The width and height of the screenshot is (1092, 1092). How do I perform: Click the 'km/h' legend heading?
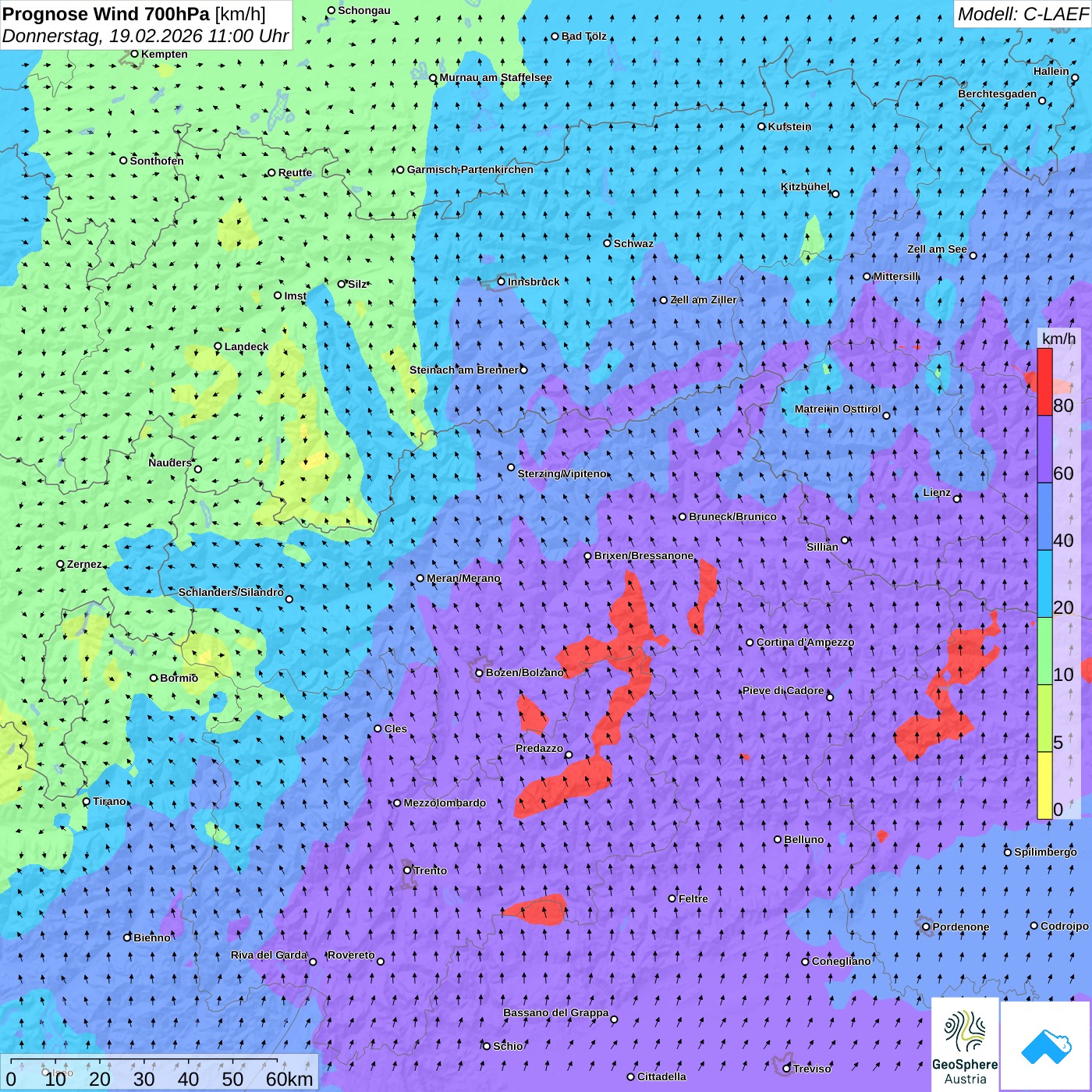tap(1058, 338)
